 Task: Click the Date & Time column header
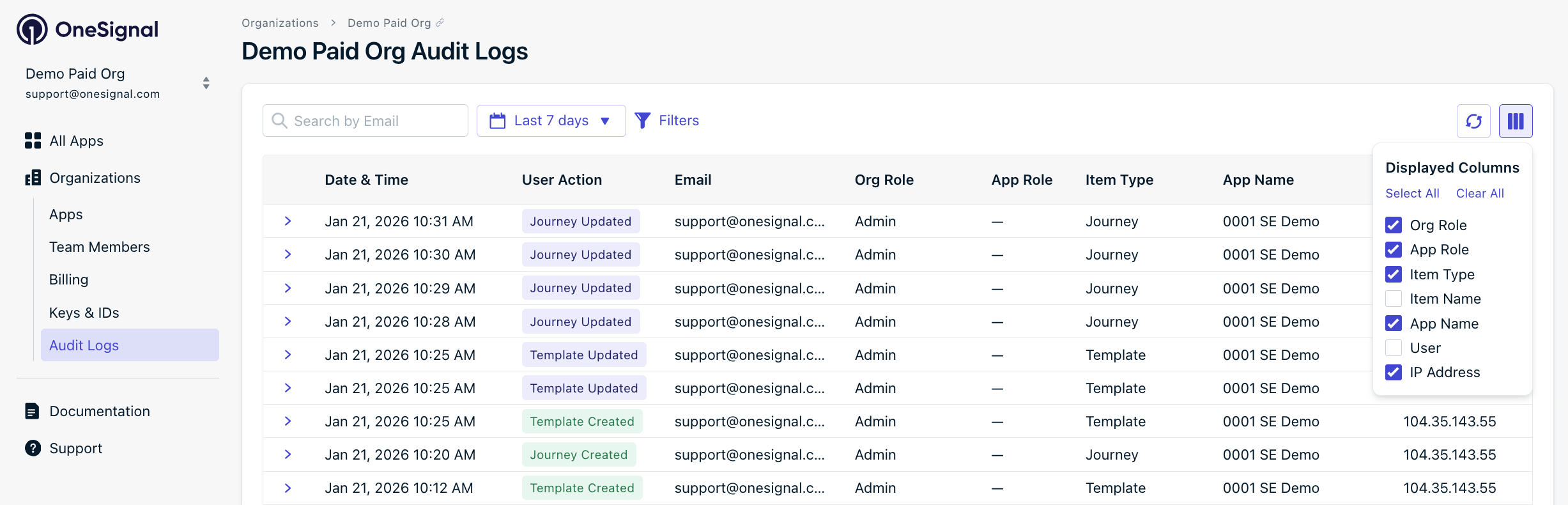pos(366,180)
